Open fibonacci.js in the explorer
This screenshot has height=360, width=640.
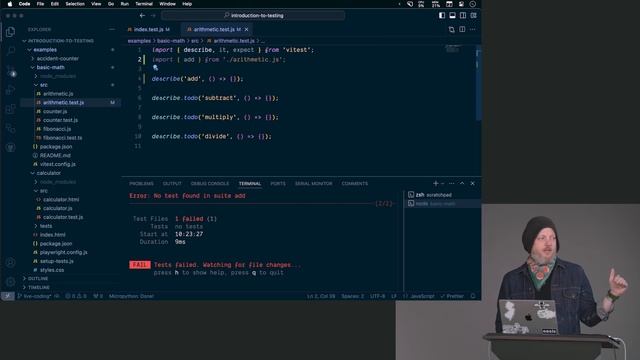(x=57, y=129)
